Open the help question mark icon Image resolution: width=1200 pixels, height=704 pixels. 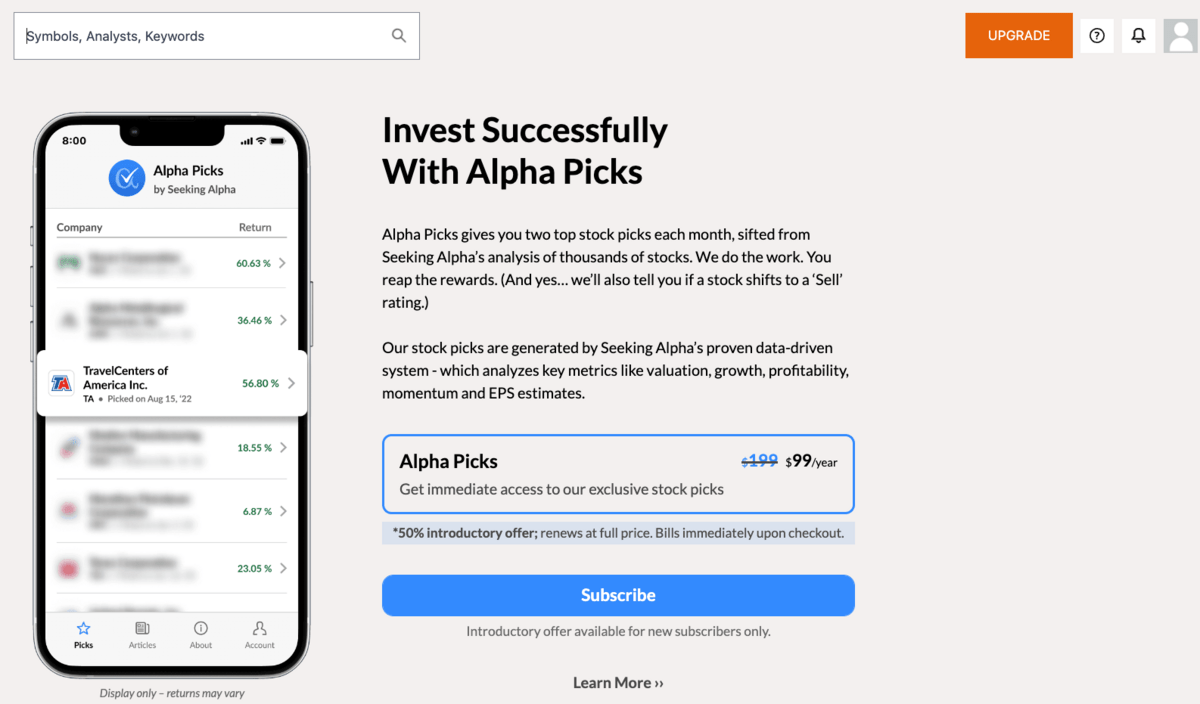click(x=1097, y=36)
